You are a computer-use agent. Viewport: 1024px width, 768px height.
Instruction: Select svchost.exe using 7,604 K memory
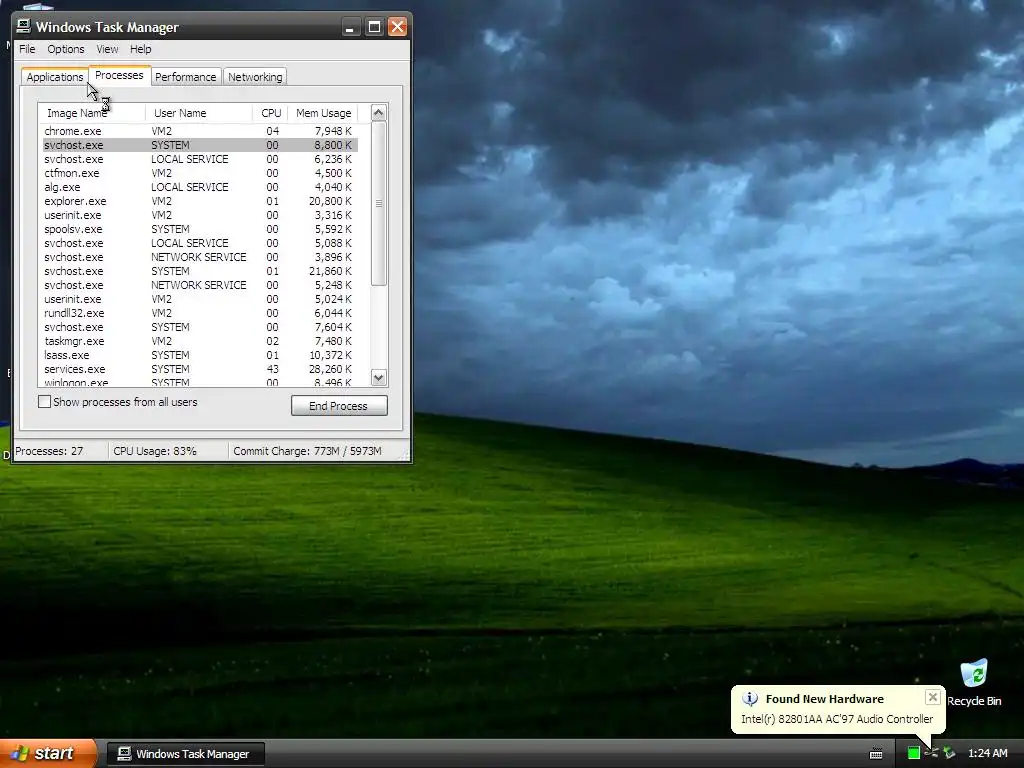point(200,327)
